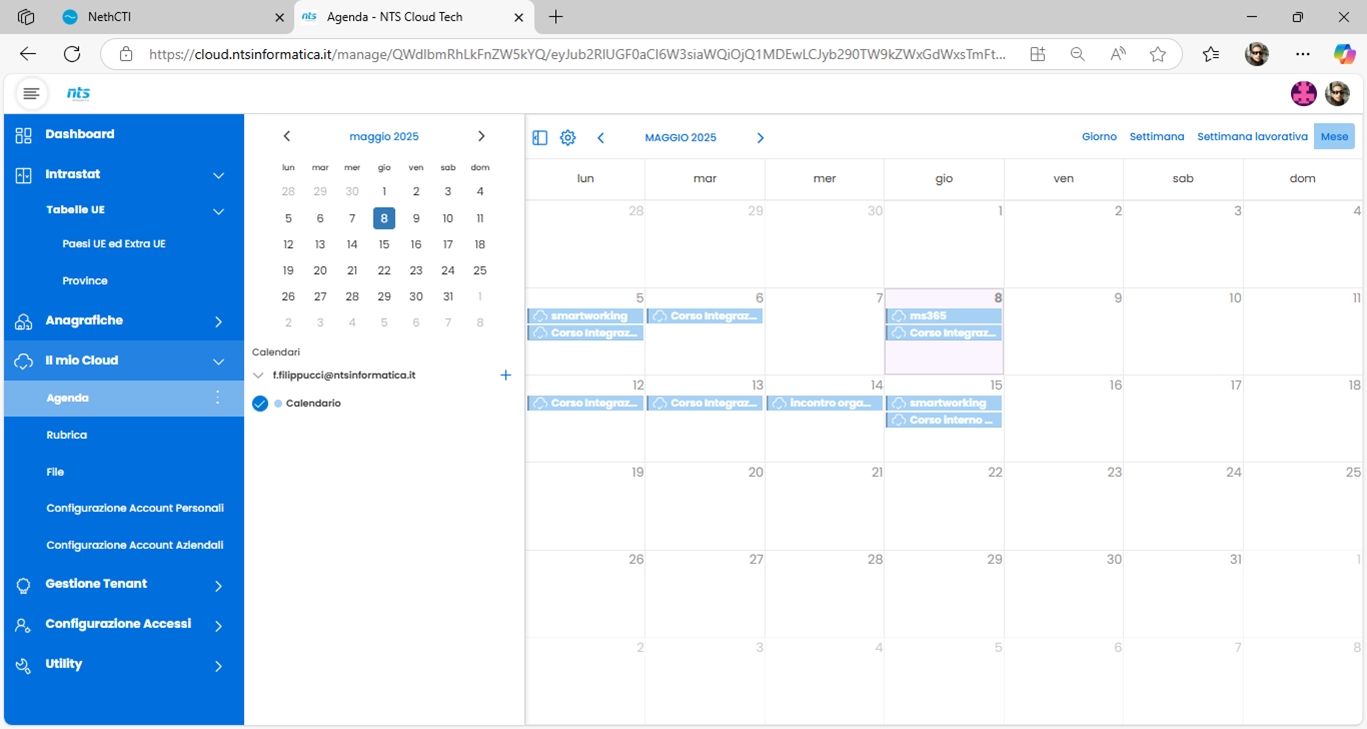Image resolution: width=1367 pixels, height=729 pixels.
Task: Select day 15 in the mini calendar
Action: 384,244
